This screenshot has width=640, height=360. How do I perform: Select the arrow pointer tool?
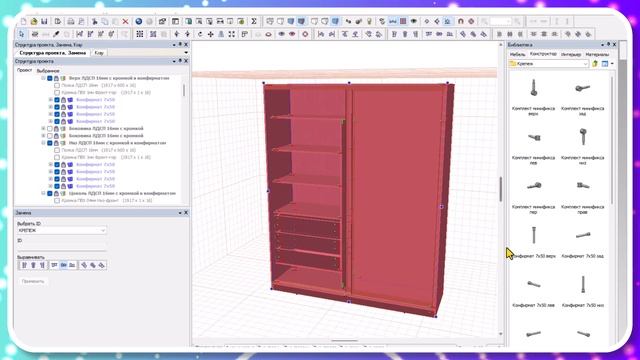coord(22,34)
